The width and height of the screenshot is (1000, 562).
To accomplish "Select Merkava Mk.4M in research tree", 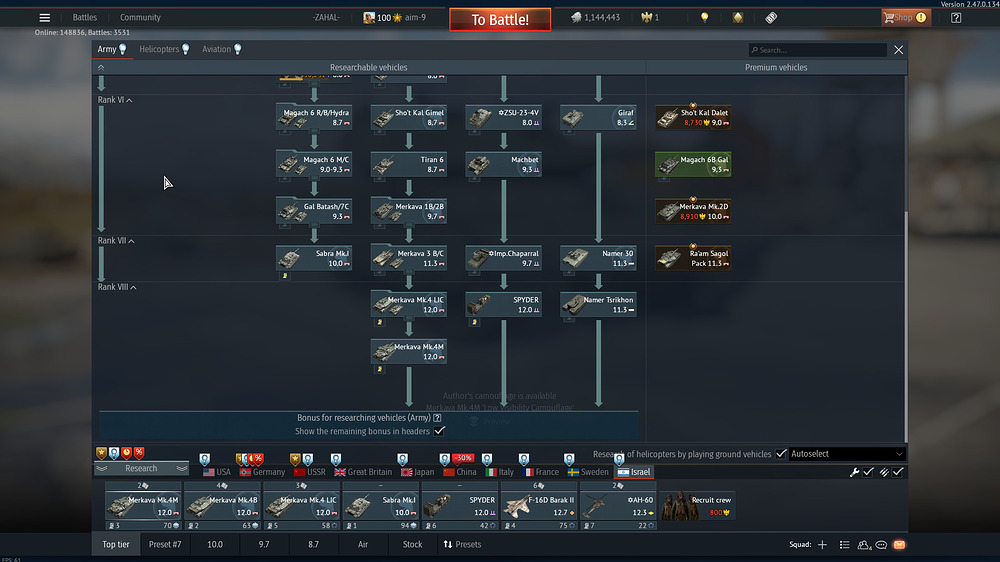I will pyautogui.click(x=409, y=351).
